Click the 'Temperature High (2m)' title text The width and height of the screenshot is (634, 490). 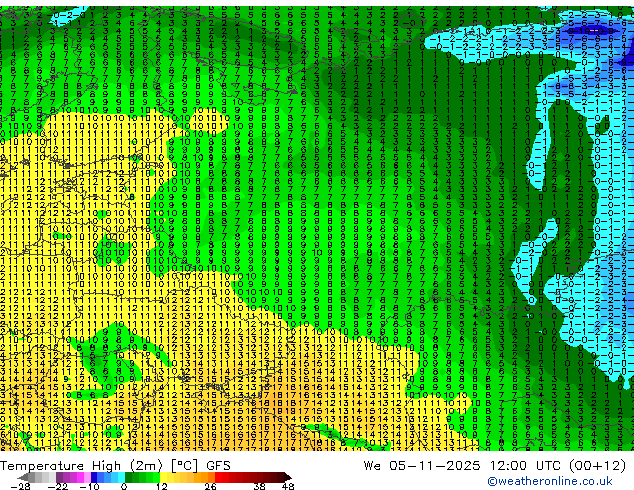81,466
